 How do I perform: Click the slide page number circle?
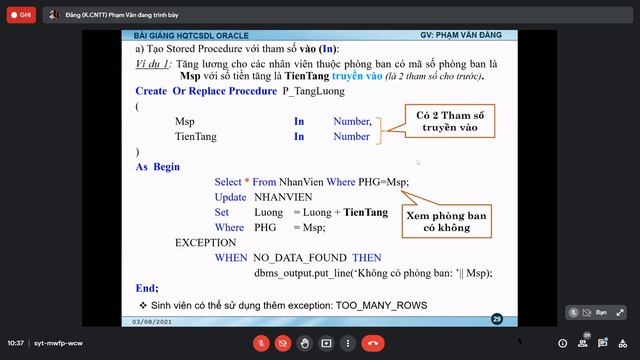(497, 319)
